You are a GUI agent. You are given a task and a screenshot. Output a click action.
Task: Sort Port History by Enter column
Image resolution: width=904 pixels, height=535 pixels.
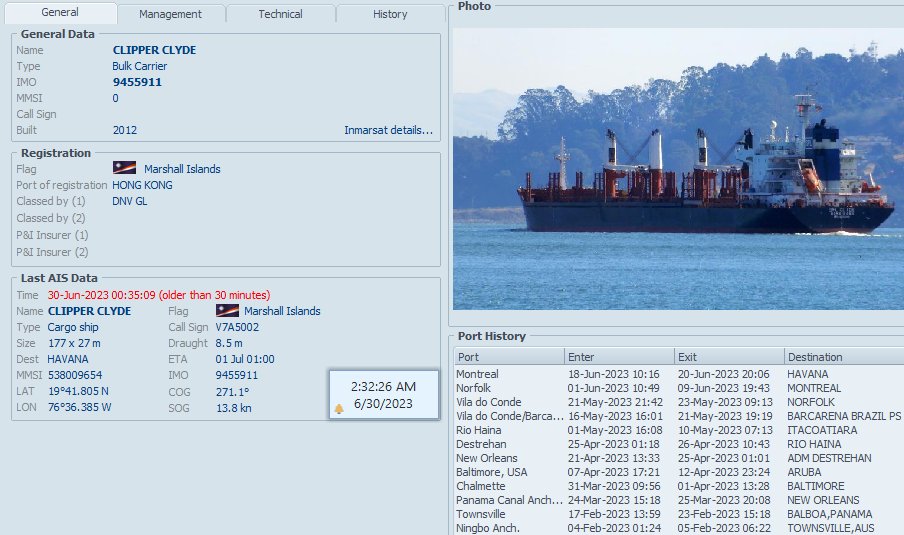[x=619, y=357]
